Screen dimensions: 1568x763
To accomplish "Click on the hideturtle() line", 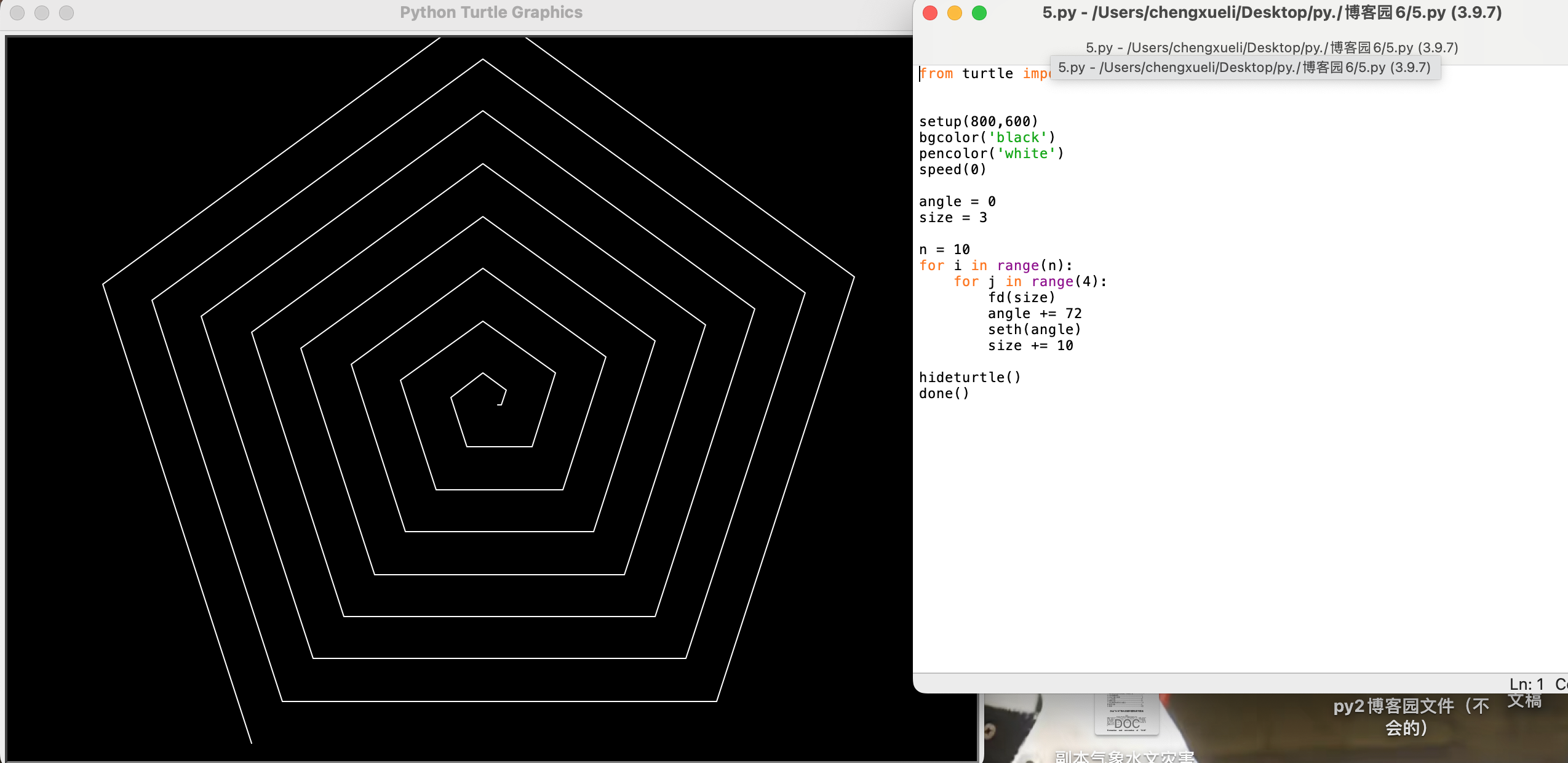I will click(969, 378).
